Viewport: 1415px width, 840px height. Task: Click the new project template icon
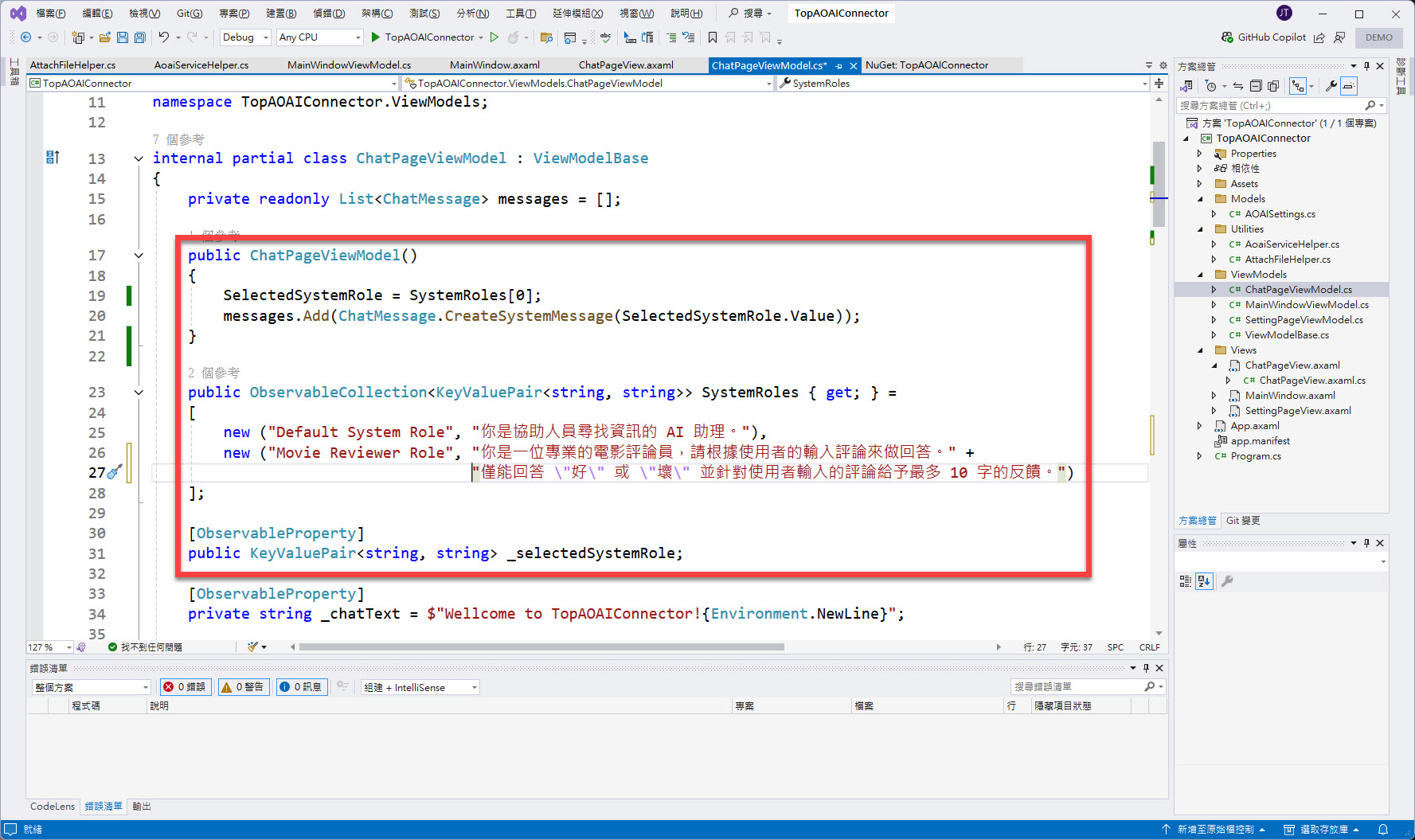[x=78, y=37]
